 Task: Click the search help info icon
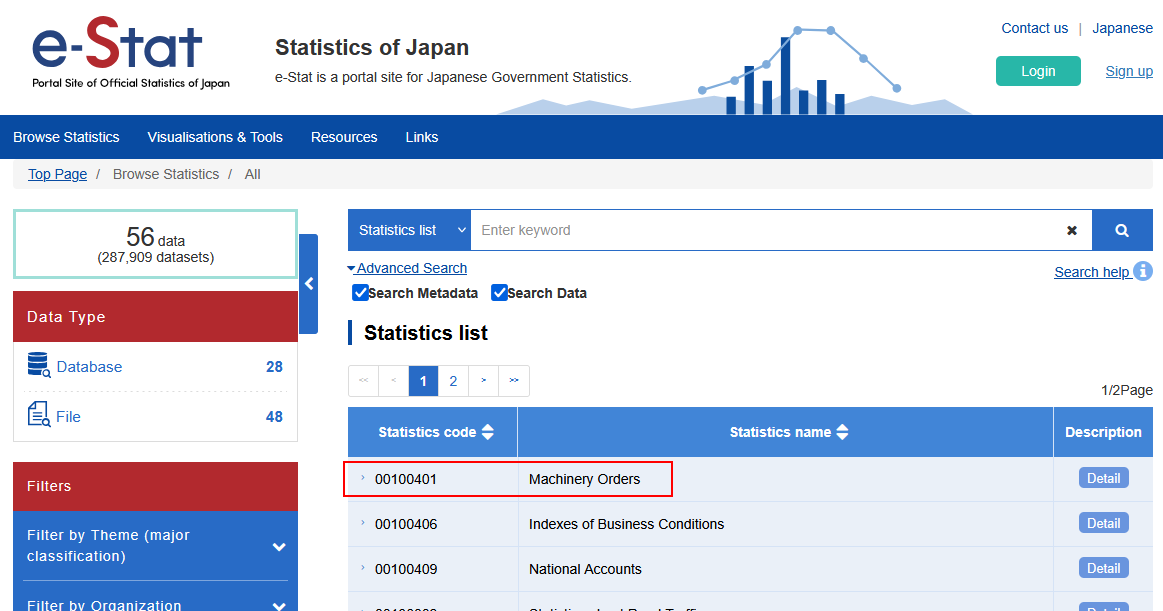click(1143, 271)
